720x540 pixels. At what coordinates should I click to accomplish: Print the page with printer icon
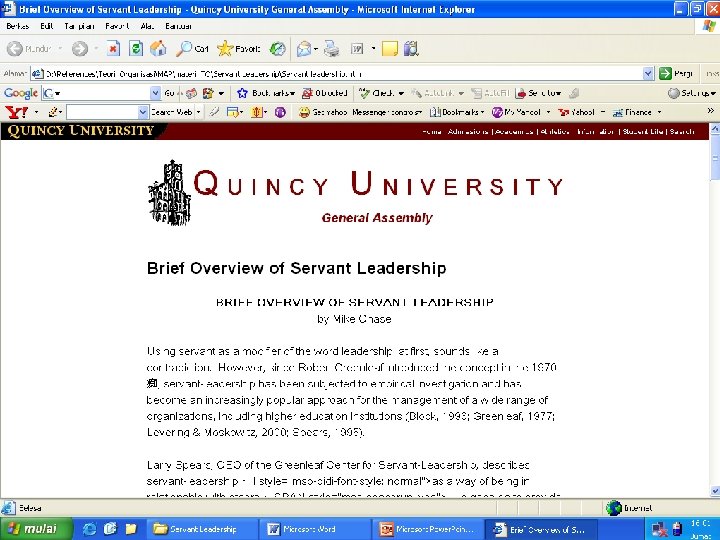pyautogui.click(x=332, y=49)
